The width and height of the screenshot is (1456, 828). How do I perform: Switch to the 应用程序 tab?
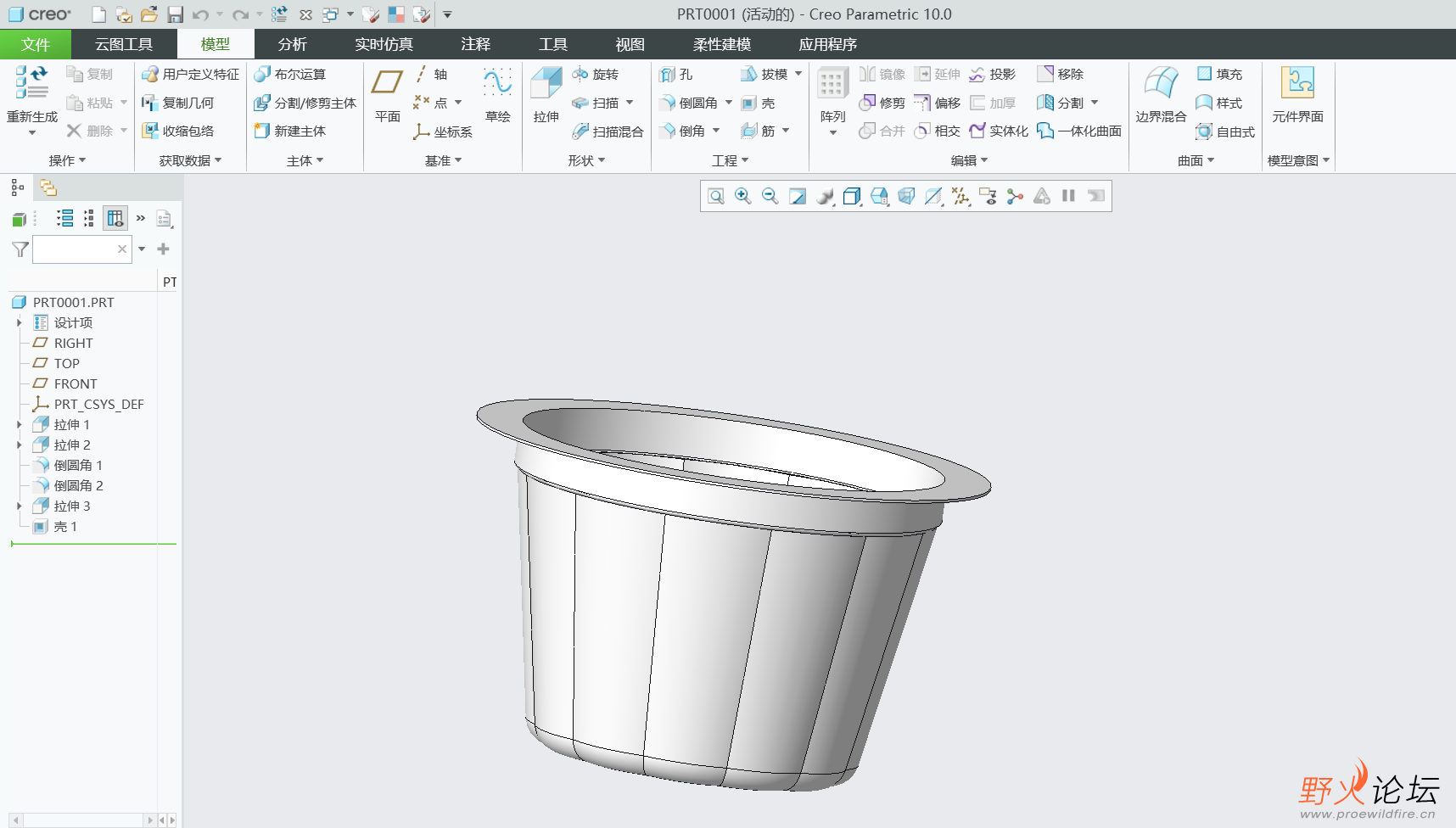(x=827, y=44)
